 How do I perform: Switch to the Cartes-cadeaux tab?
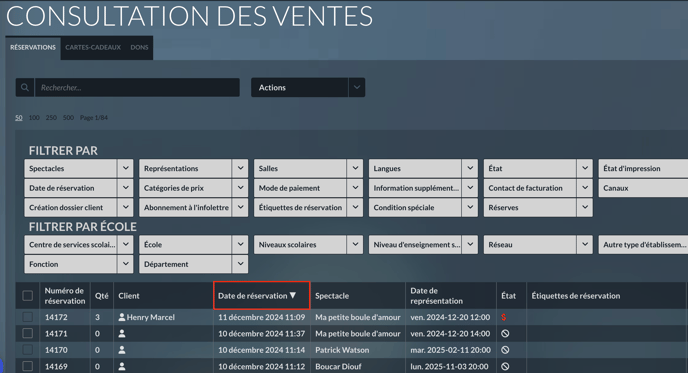tap(93, 47)
